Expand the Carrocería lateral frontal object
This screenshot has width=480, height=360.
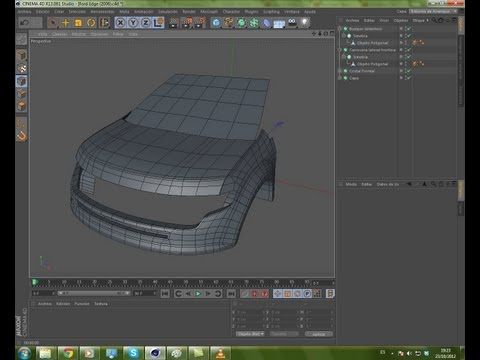pyautogui.click(x=340, y=50)
